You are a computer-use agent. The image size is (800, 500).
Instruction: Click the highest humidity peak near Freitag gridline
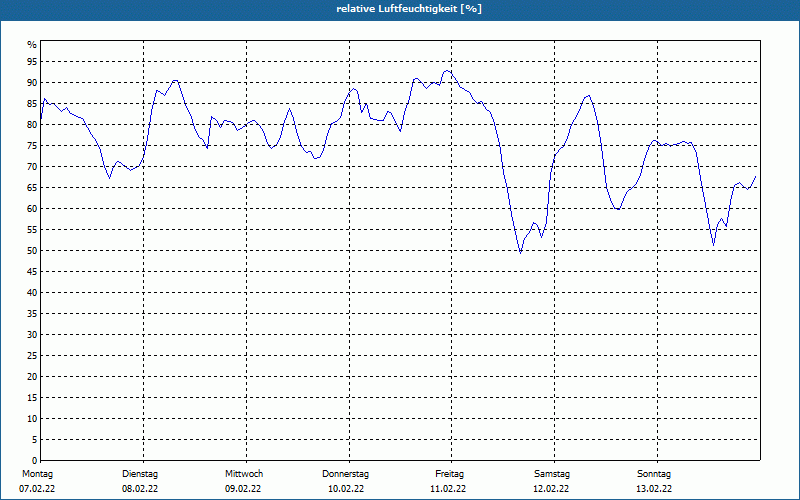447,71
